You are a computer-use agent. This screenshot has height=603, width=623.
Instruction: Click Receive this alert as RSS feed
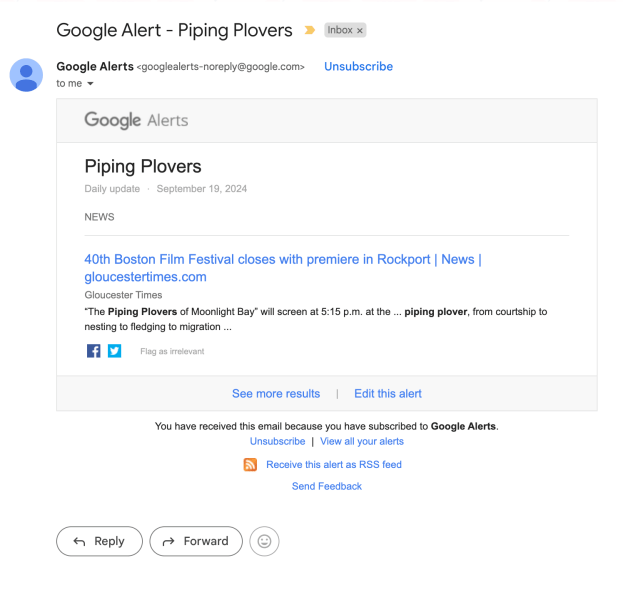point(334,464)
